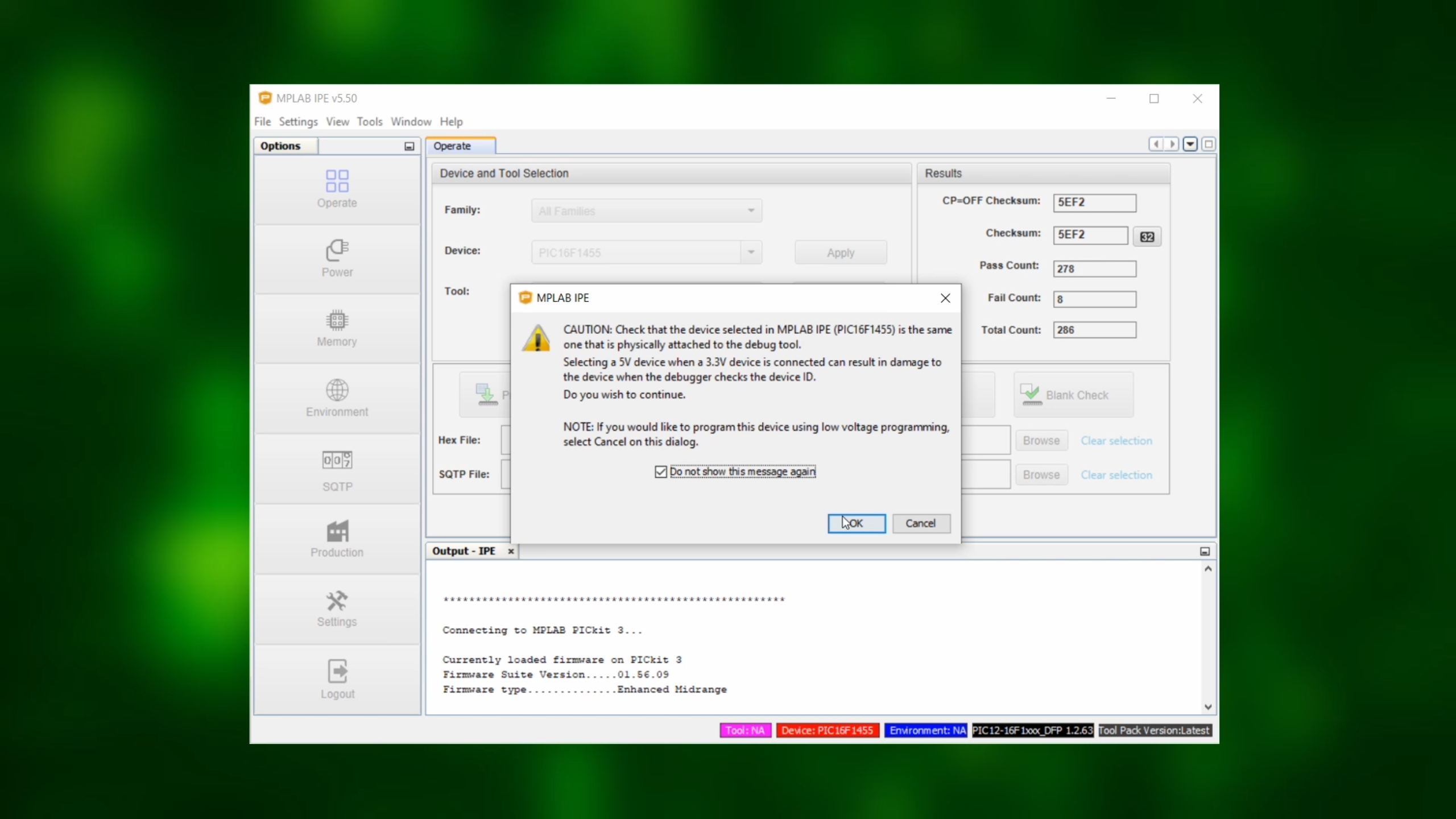Screen dimensions: 1456x819
Task: Open Production factory icon
Action: pos(337,531)
